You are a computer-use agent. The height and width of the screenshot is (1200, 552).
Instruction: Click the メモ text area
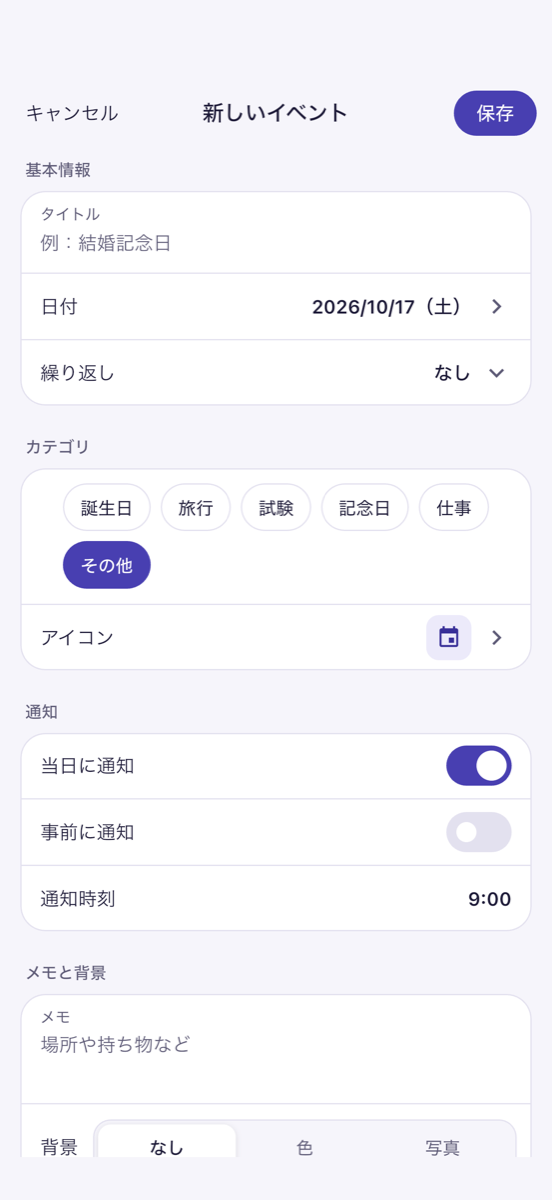[x=276, y=1049]
